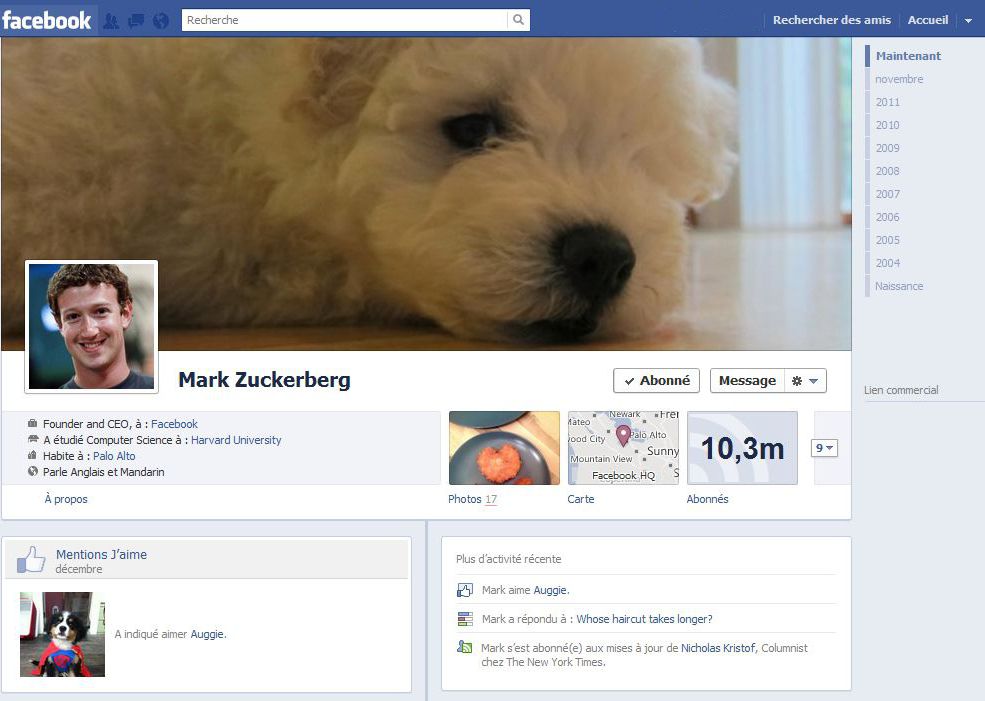Jump to 2008 on the timeline
This screenshot has height=701, width=985.
(888, 171)
